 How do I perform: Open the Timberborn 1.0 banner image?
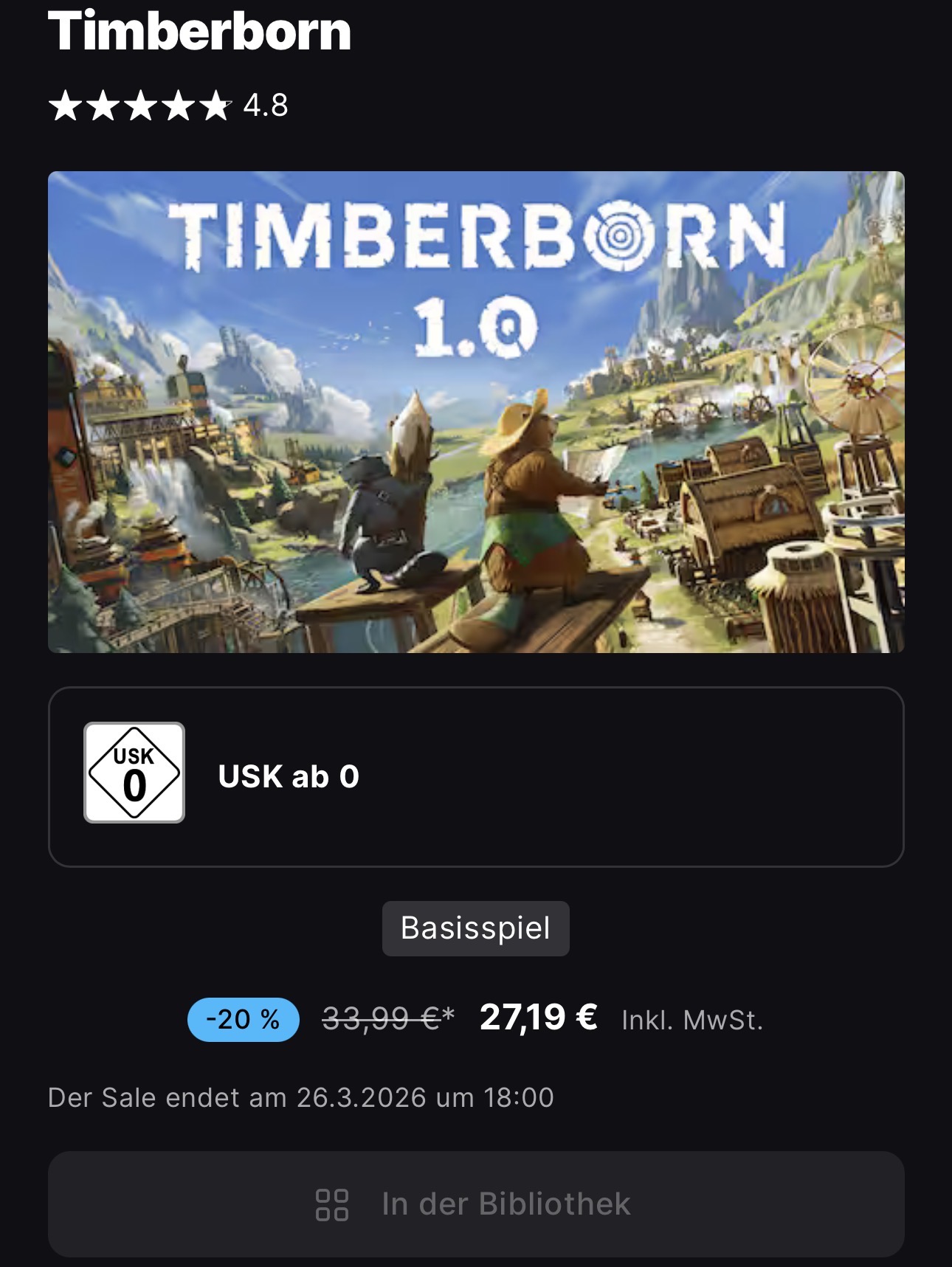476,412
